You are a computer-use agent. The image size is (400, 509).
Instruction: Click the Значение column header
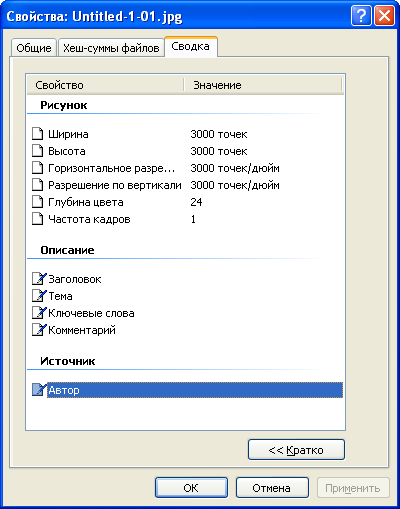pos(263,85)
